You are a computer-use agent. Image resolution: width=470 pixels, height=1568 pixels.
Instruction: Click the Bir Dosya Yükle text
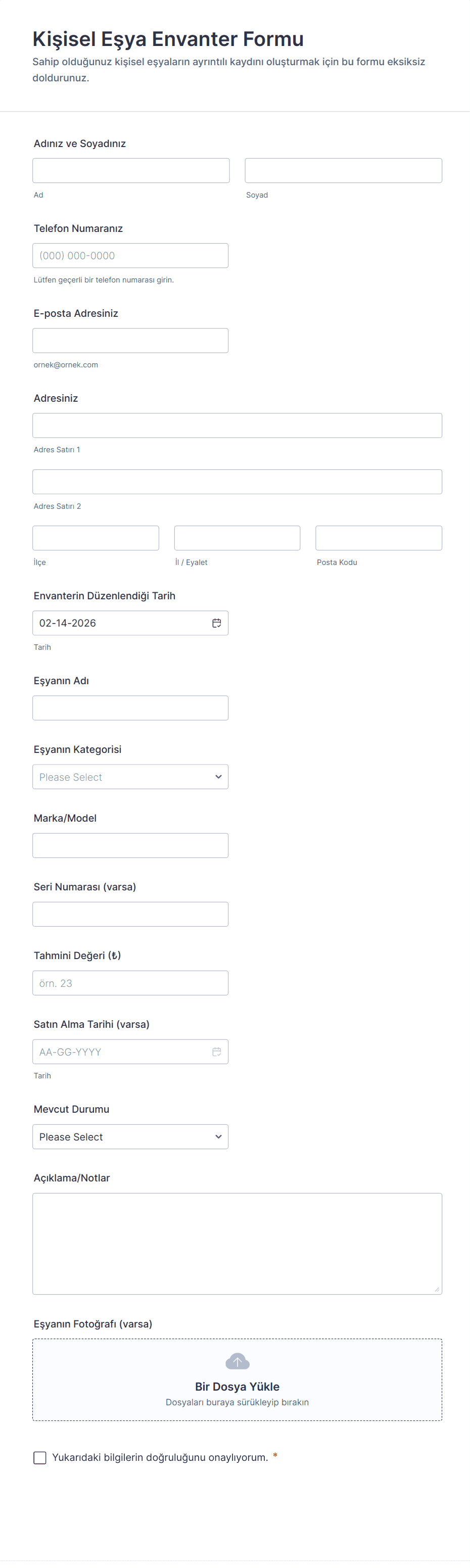[237, 1386]
